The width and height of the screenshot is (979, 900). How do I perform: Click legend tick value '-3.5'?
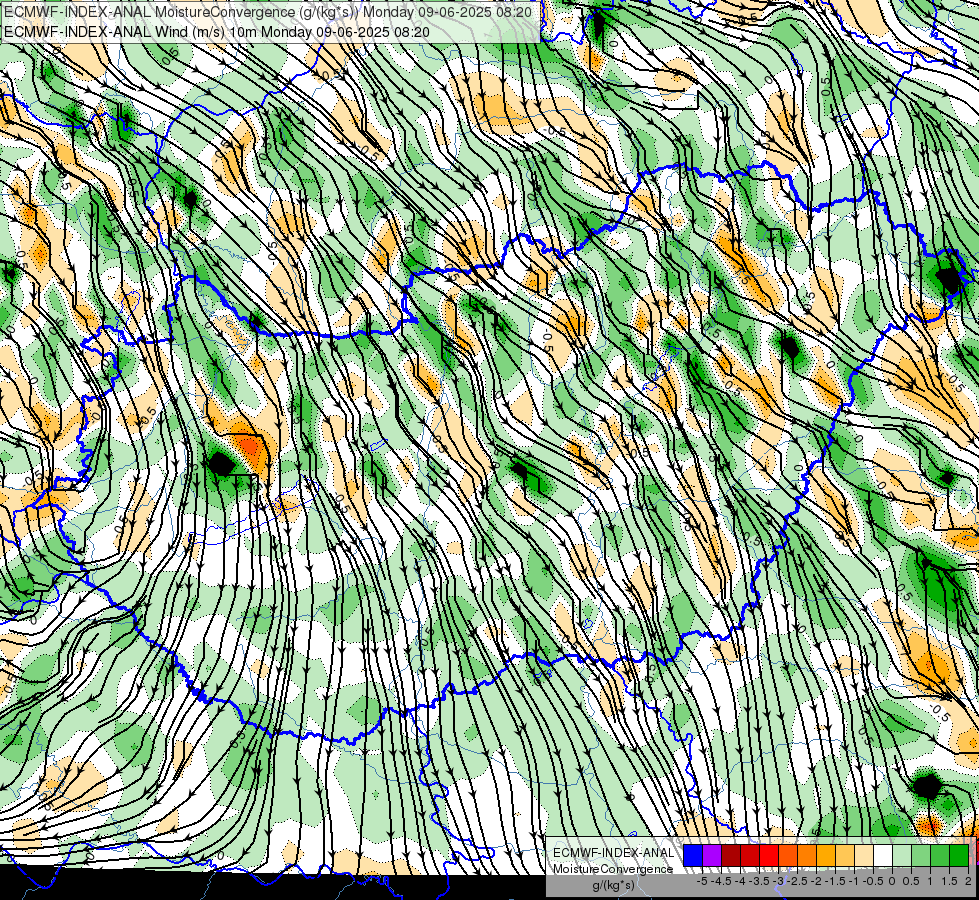point(759,881)
